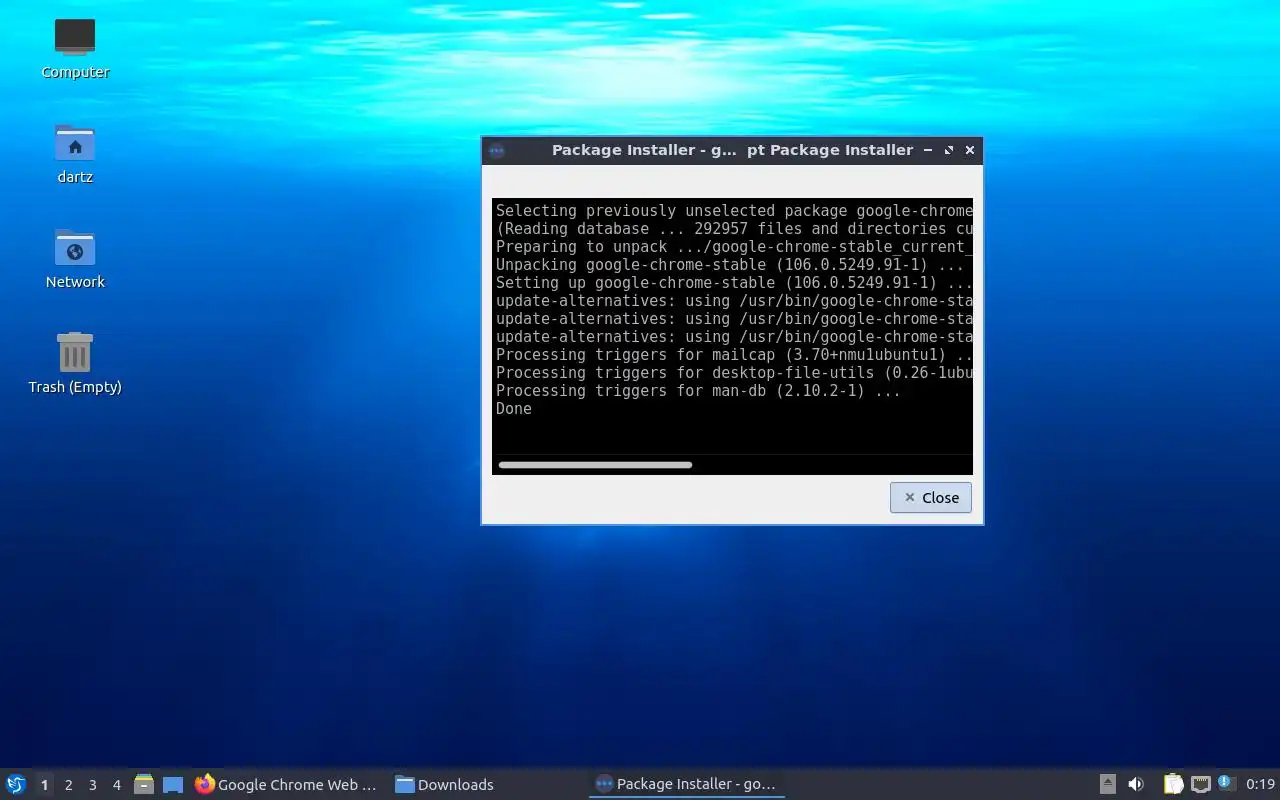The width and height of the screenshot is (1280, 800).
Task: Open the removable media eject tray icon
Action: pyautogui.click(x=1107, y=784)
